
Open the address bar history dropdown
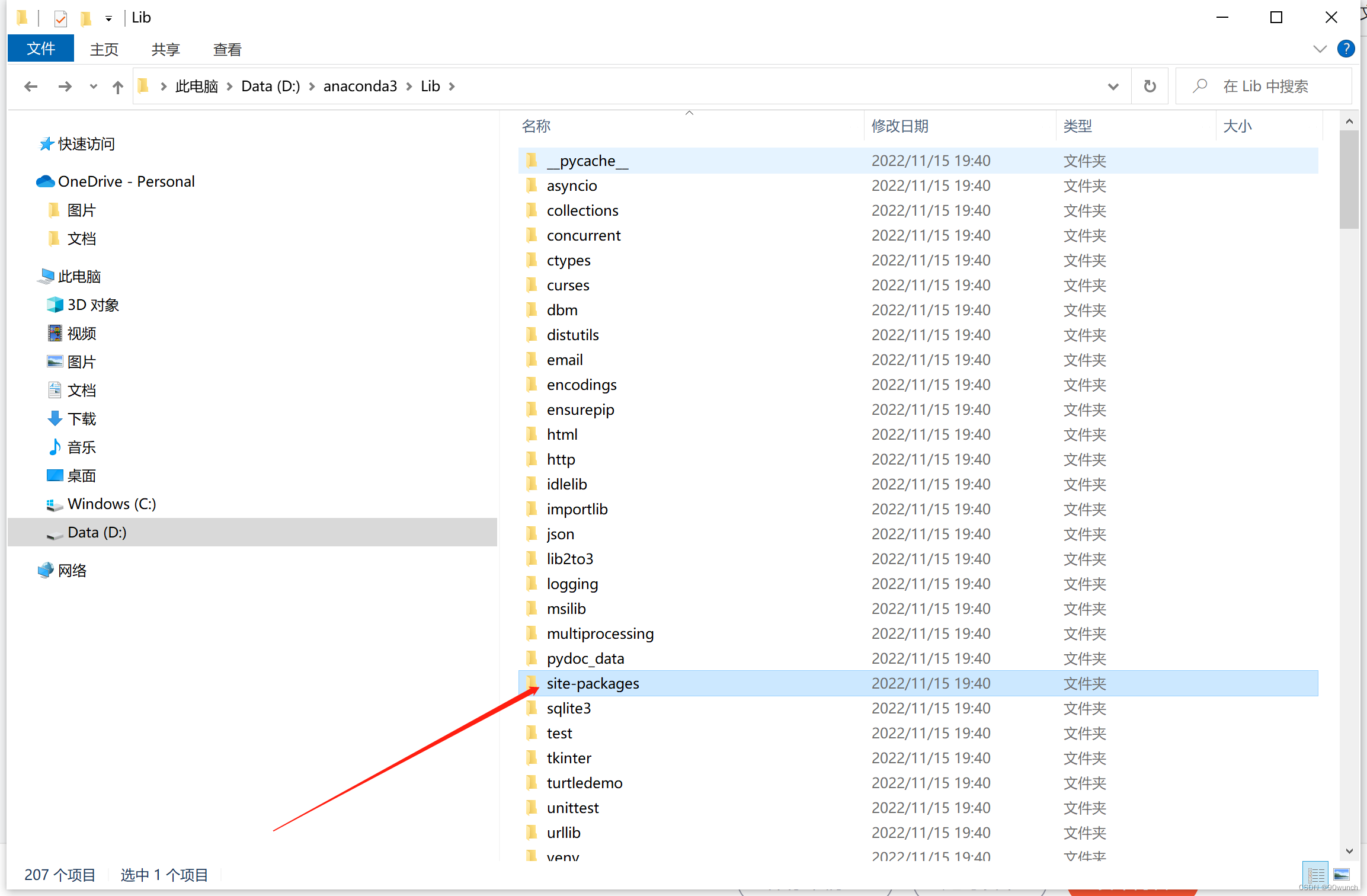click(1113, 87)
